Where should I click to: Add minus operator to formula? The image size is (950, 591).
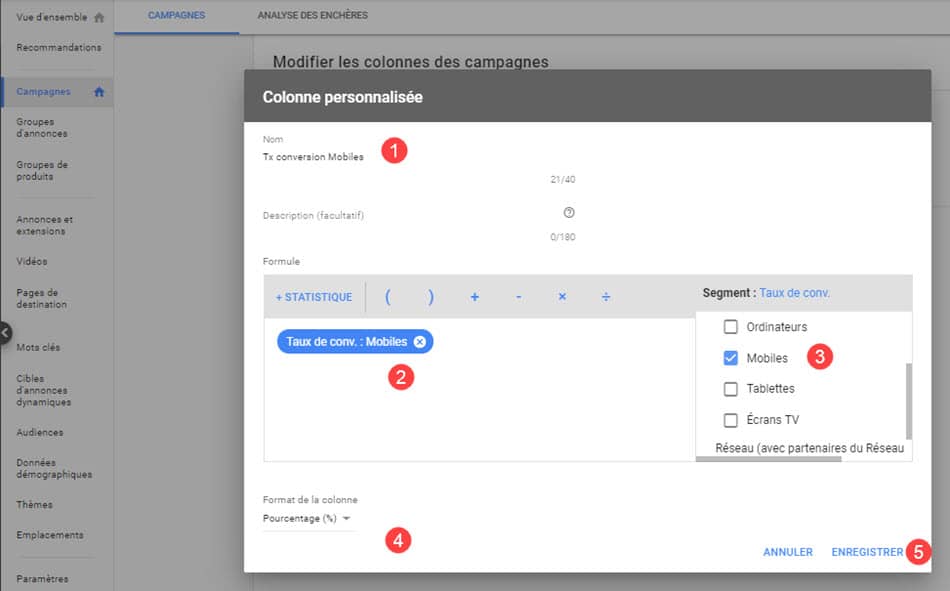tap(519, 297)
